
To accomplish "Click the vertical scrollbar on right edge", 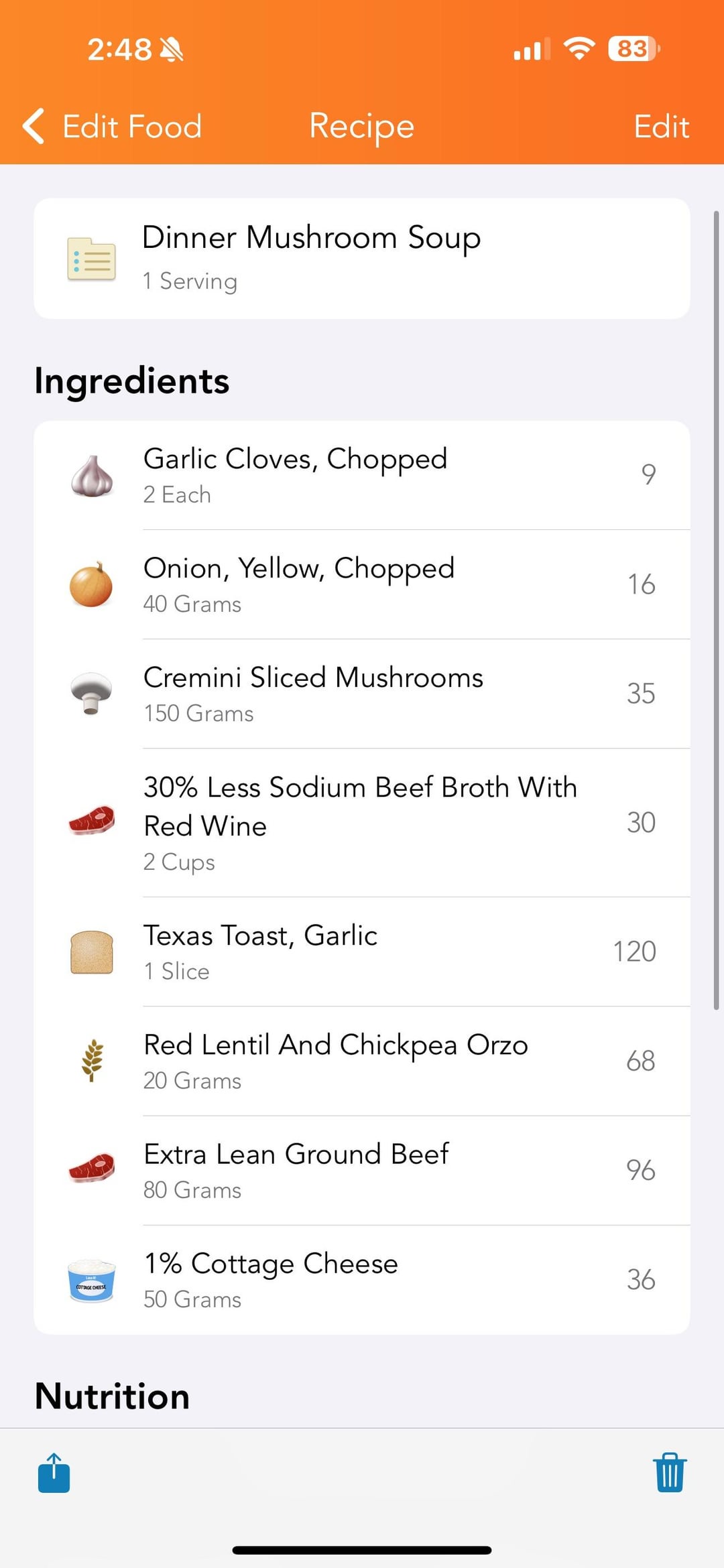I will click(x=716, y=610).
